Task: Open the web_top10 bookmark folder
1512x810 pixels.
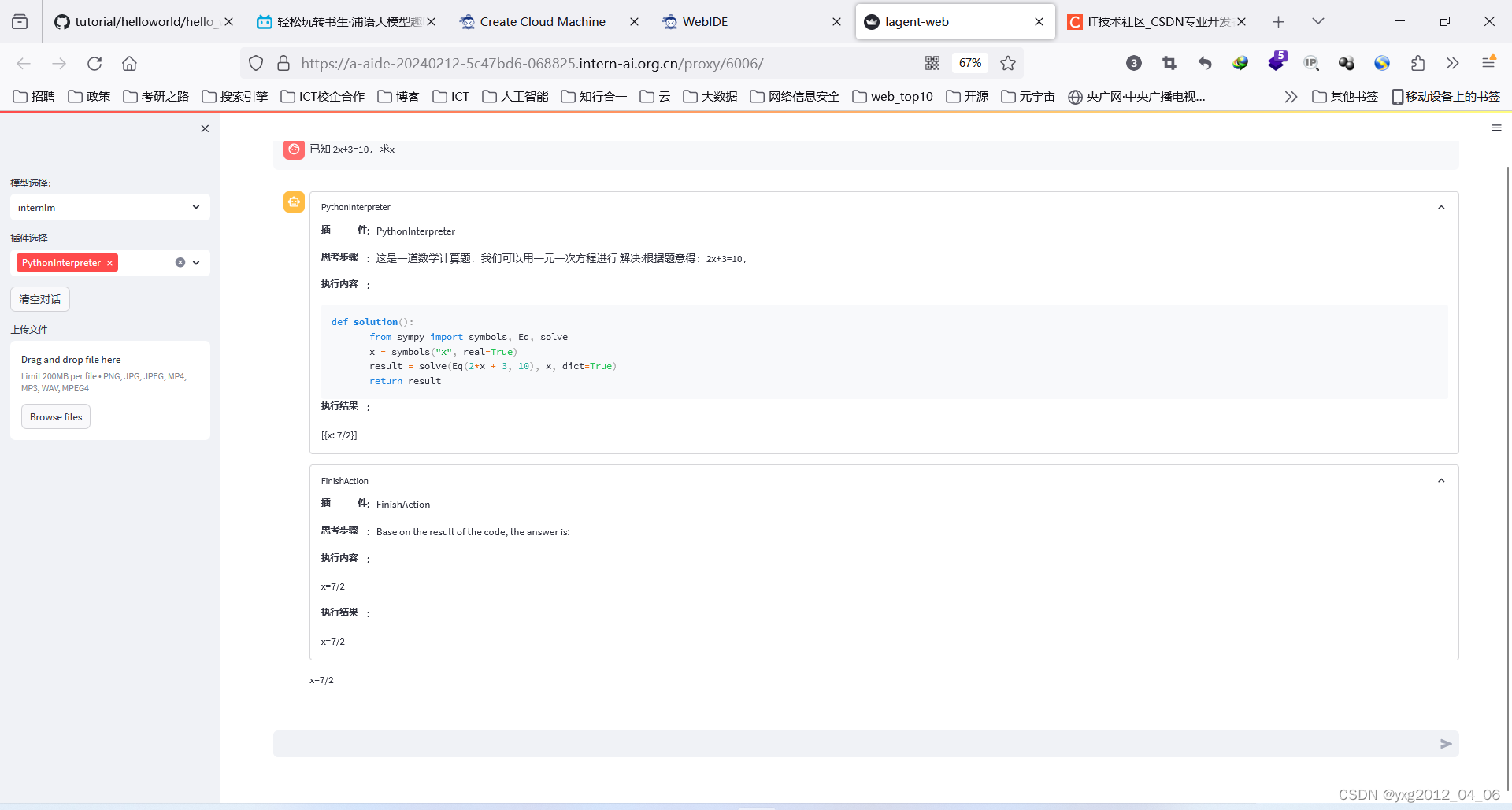Action: pos(892,96)
